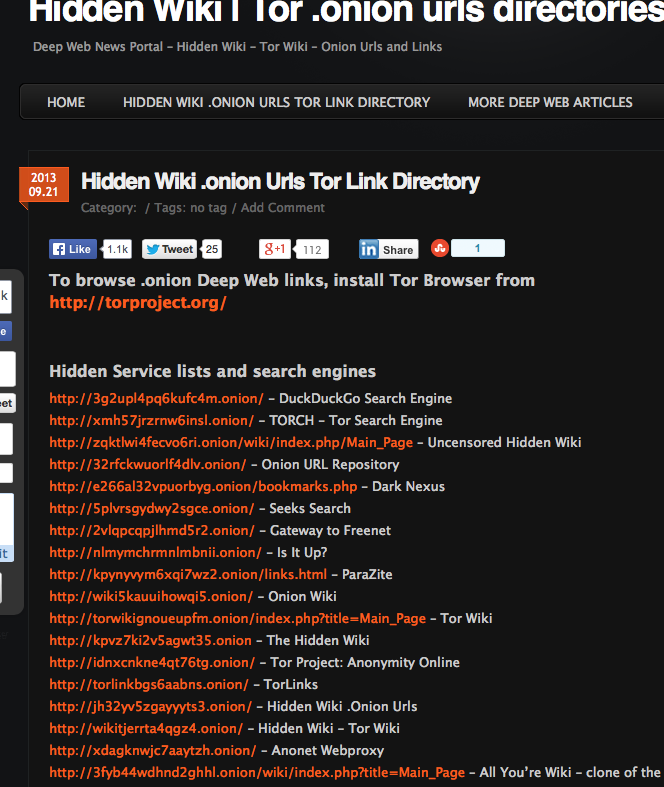Click heading Hidden Service lists and search engines
The height and width of the screenshot is (787, 664).
pyautogui.click(x=212, y=371)
